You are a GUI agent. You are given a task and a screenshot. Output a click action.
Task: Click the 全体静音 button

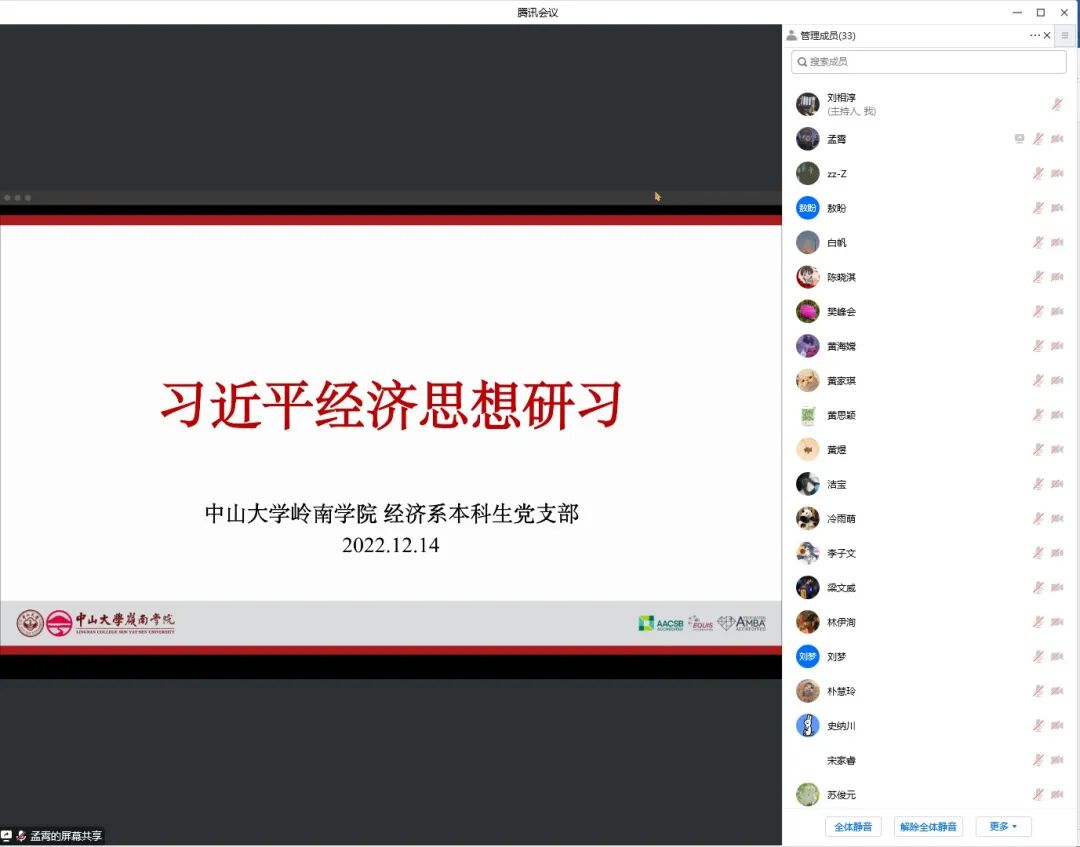[853, 827]
